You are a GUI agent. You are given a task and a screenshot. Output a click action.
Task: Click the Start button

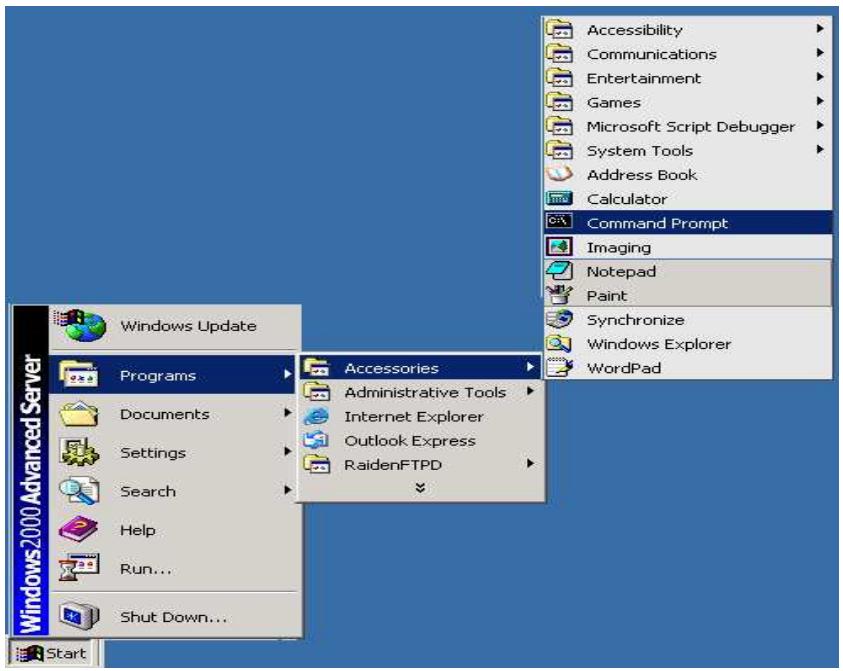52,653
